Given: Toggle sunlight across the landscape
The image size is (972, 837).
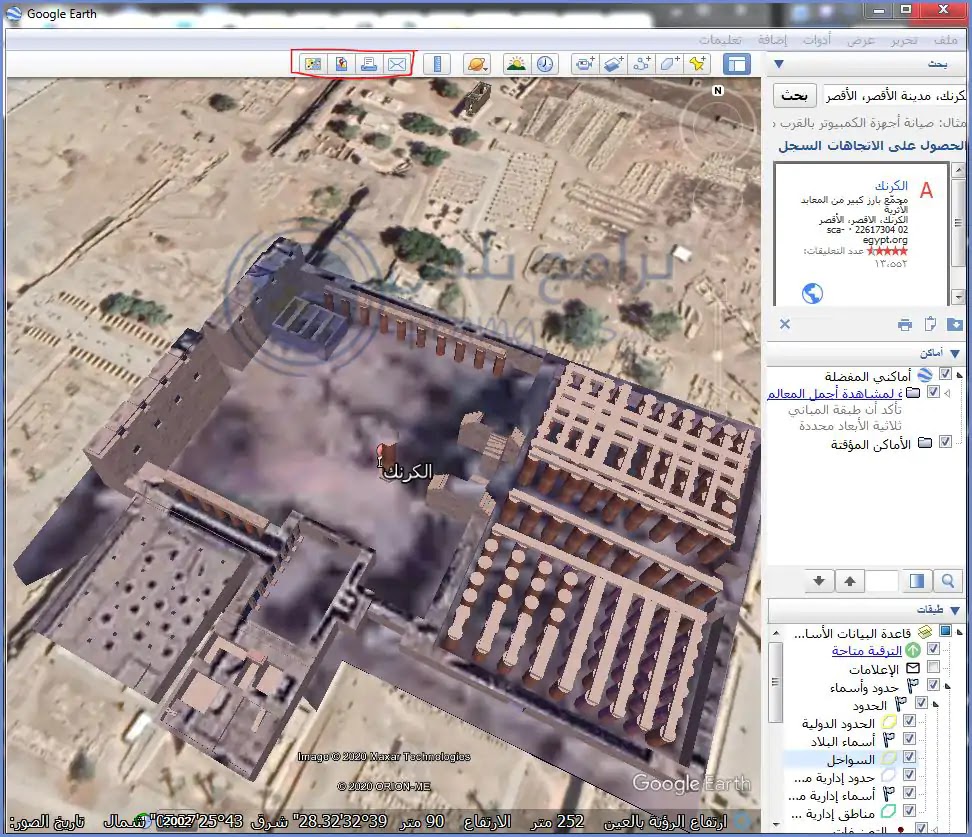Looking at the screenshot, I should (516, 64).
